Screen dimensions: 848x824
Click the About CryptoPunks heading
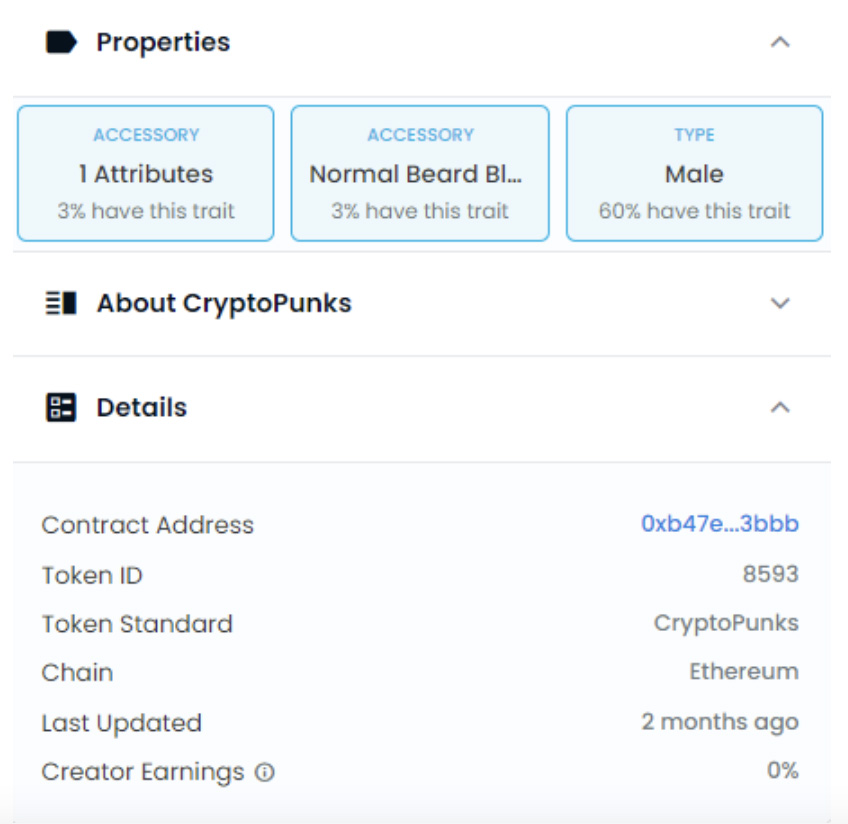click(224, 303)
